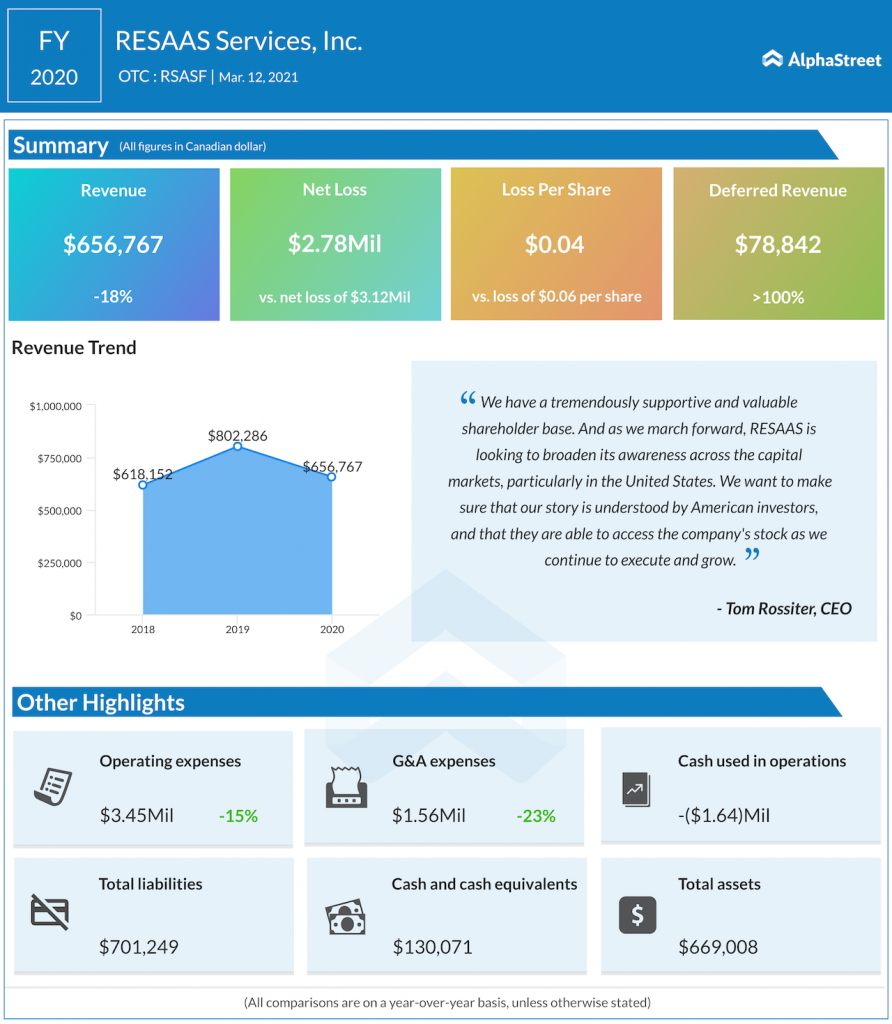This screenshot has height=1024, width=892.
Task: Click the Net Loss summary card
Action: coord(335,244)
